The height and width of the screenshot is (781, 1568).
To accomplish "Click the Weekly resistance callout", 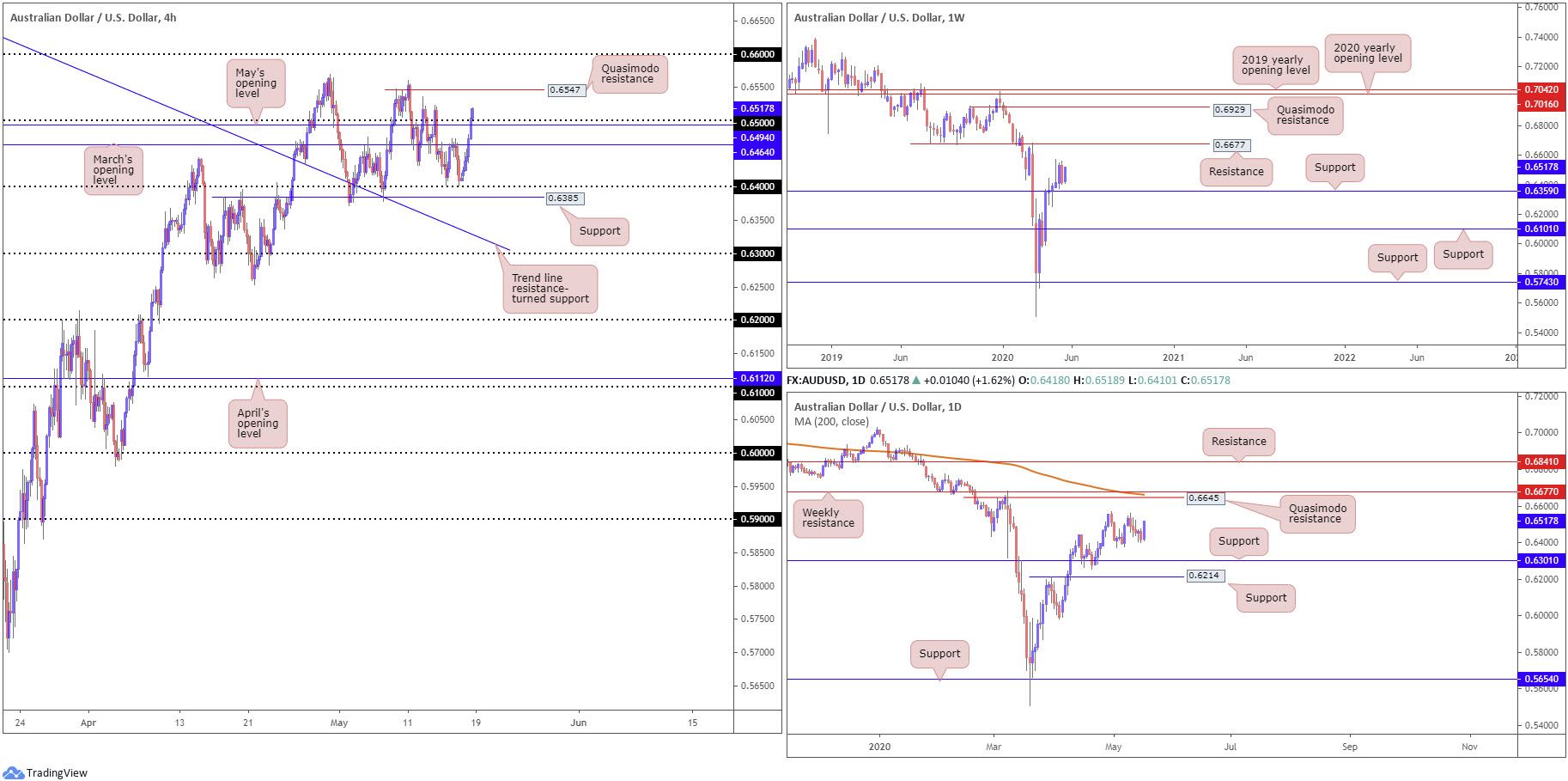I will coord(828,518).
